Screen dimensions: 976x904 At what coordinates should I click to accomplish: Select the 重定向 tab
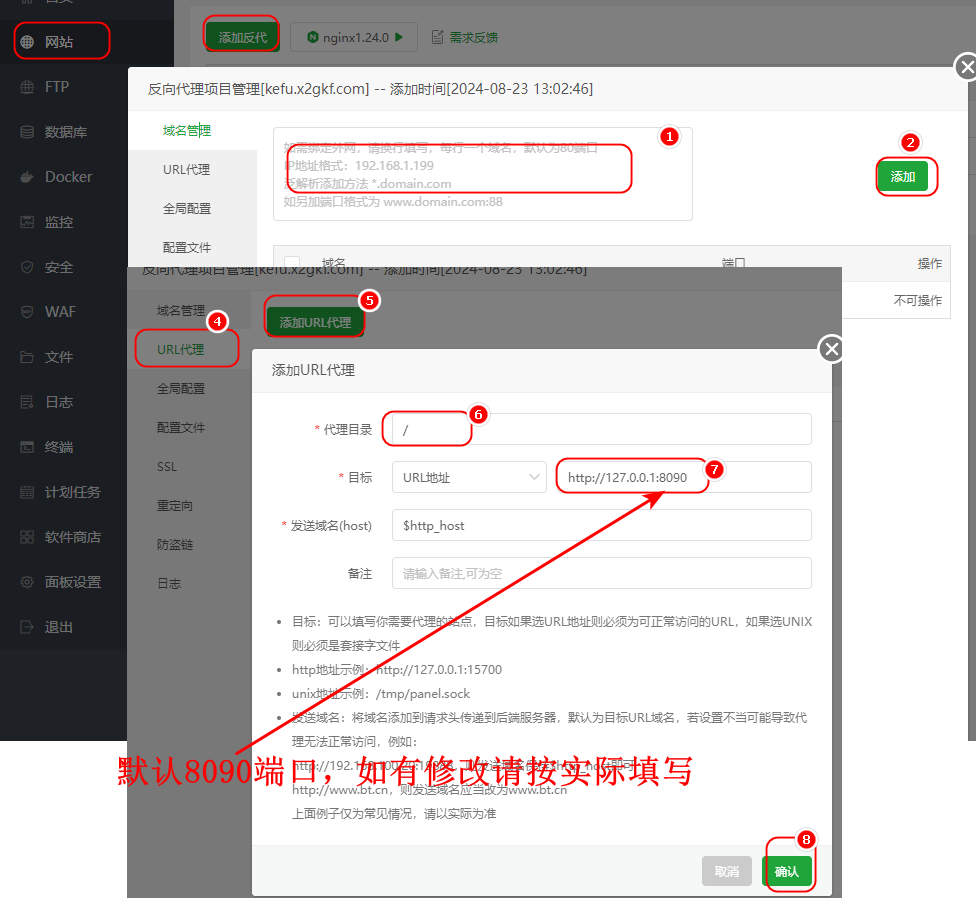tap(174, 506)
